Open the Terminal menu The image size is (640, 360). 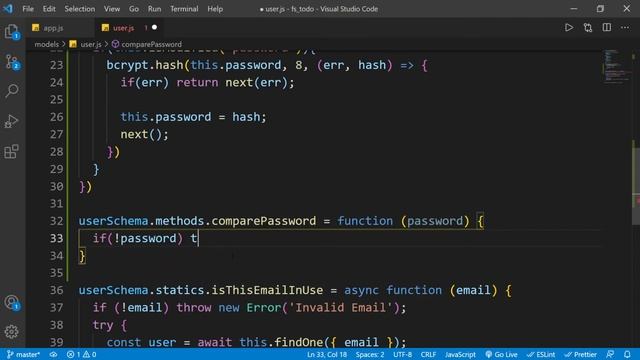pos(184,9)
